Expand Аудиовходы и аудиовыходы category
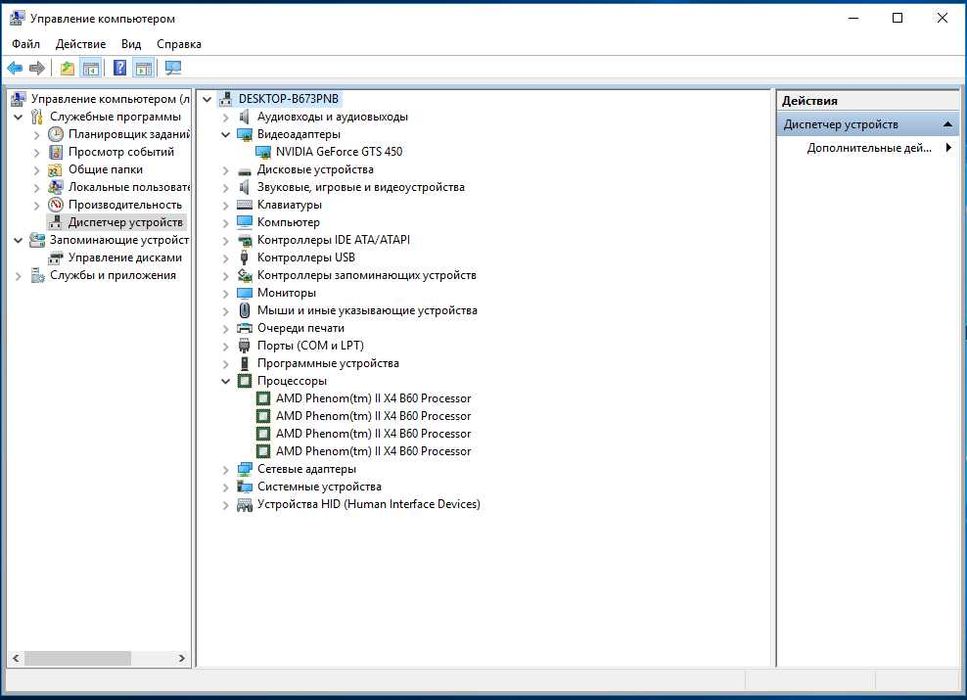This screenshot has height=700, width=967. 226,117
